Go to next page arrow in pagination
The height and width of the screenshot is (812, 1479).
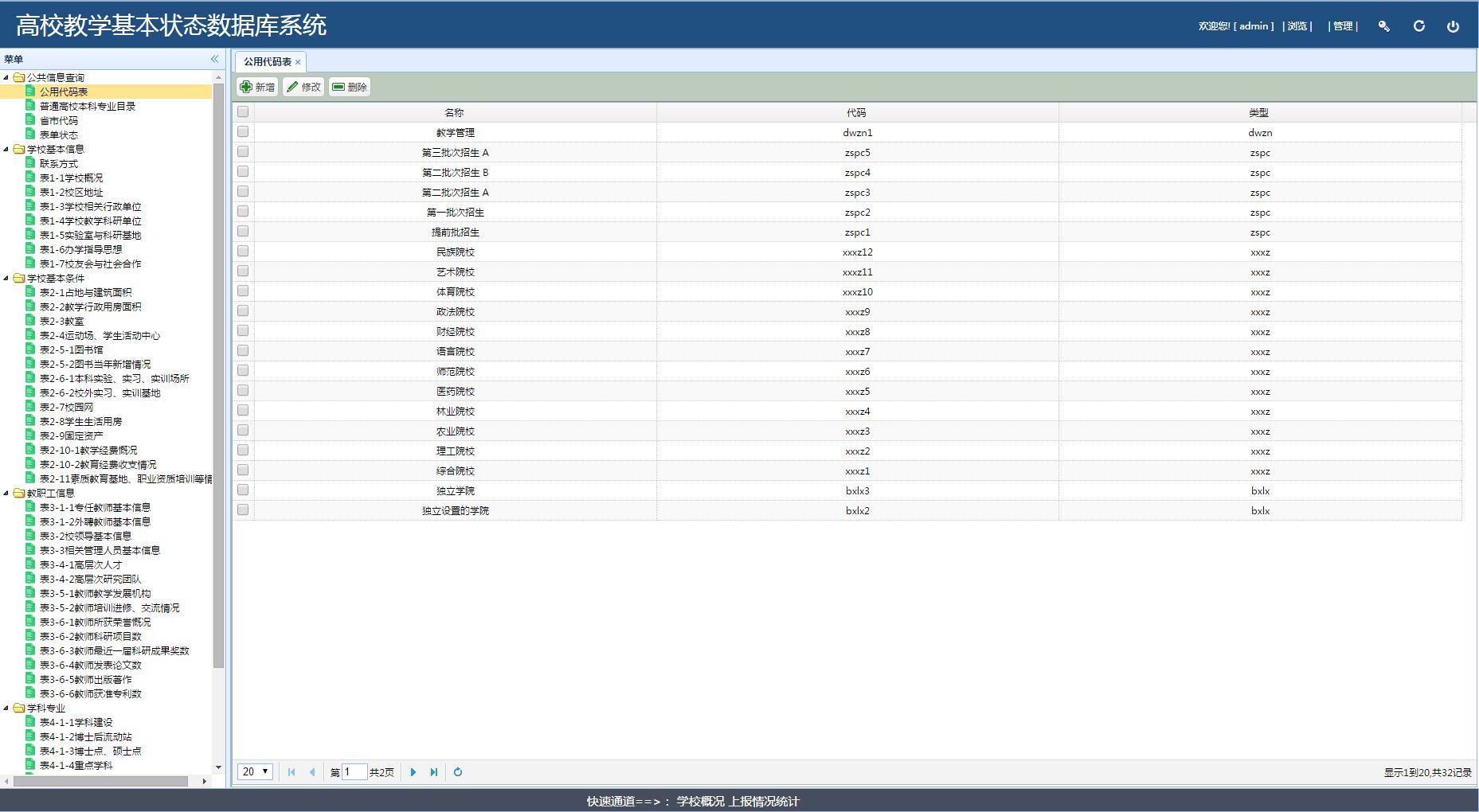[x=413, y=771]
